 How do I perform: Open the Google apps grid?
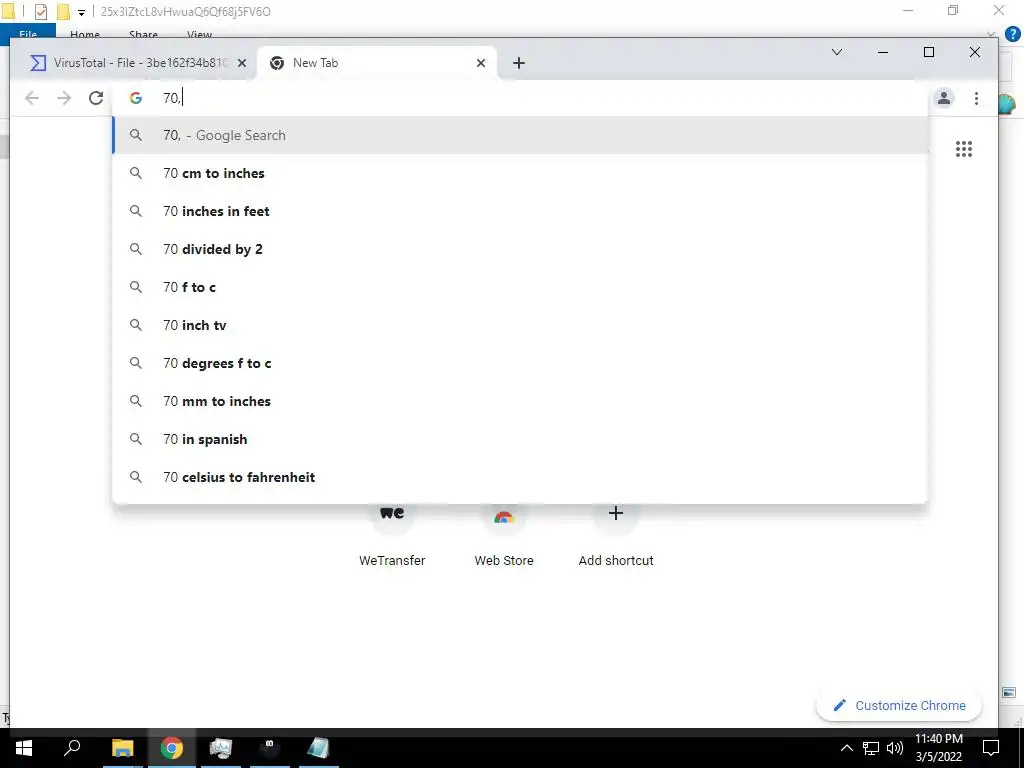point(964,149)
